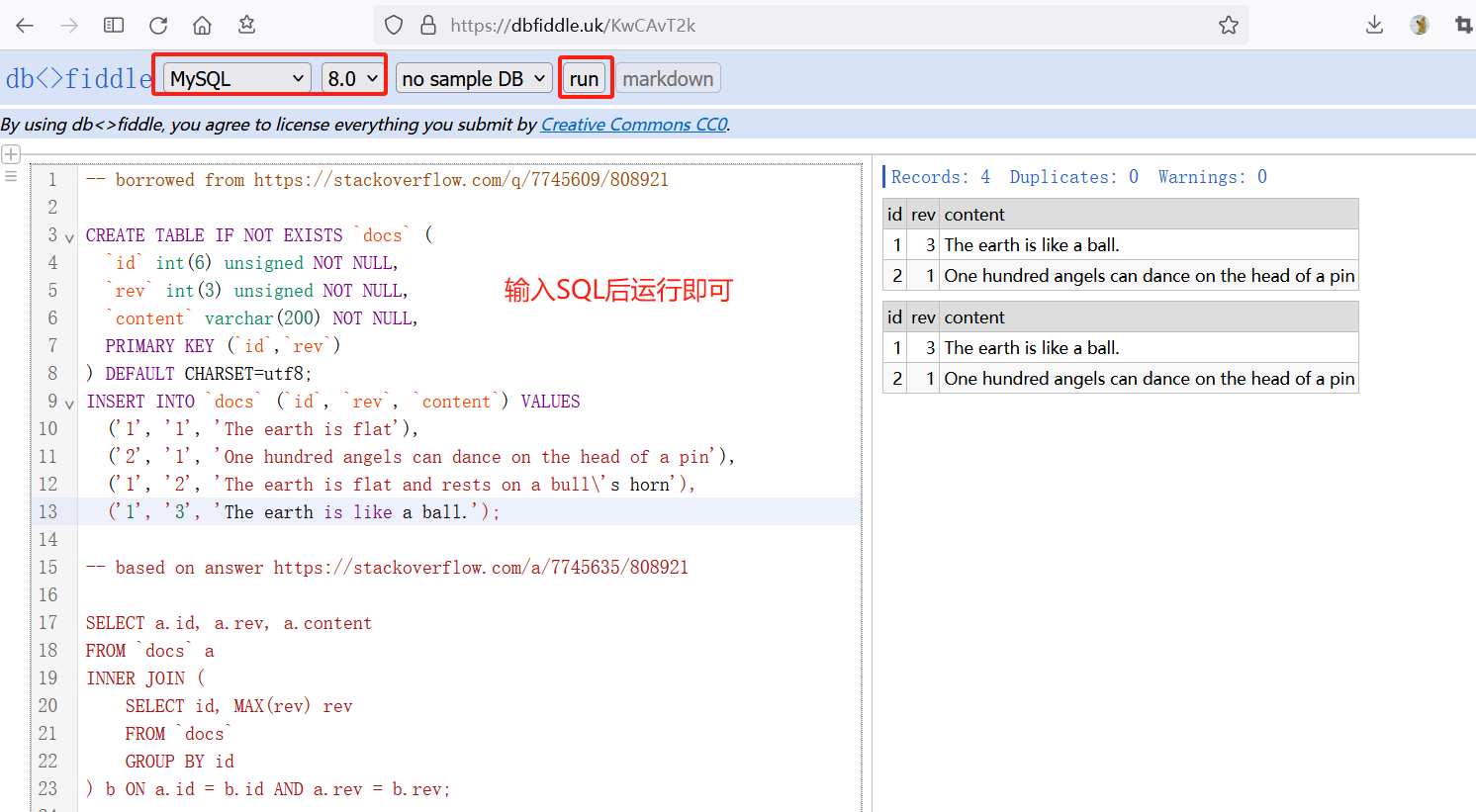Viewport: 1476px width, 812px height.
Task: Run the SQL fiddle
Action: (x=584, y=78)
